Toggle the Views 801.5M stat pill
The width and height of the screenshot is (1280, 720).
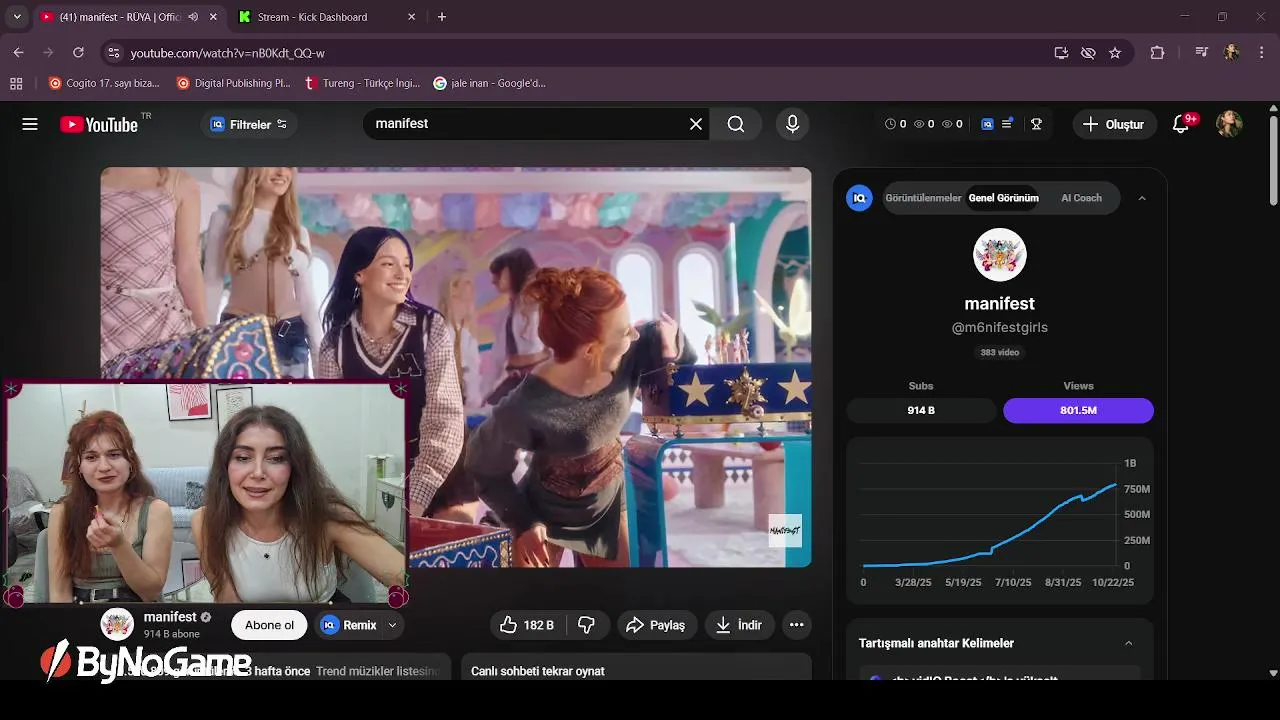pos(1078,410)
